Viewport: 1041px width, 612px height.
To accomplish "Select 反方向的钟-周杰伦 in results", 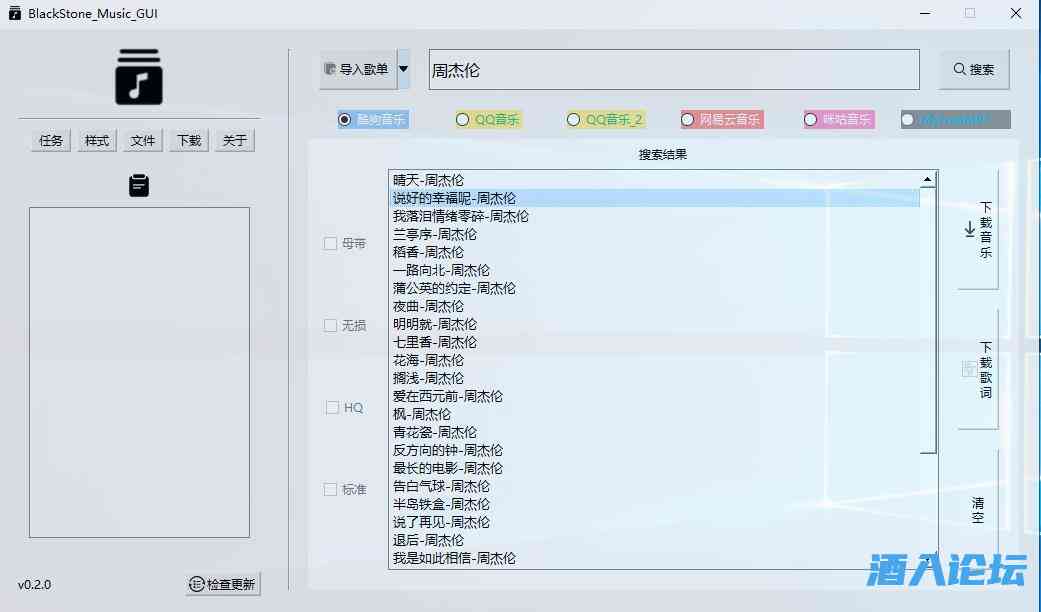I will tap(655, 450).
